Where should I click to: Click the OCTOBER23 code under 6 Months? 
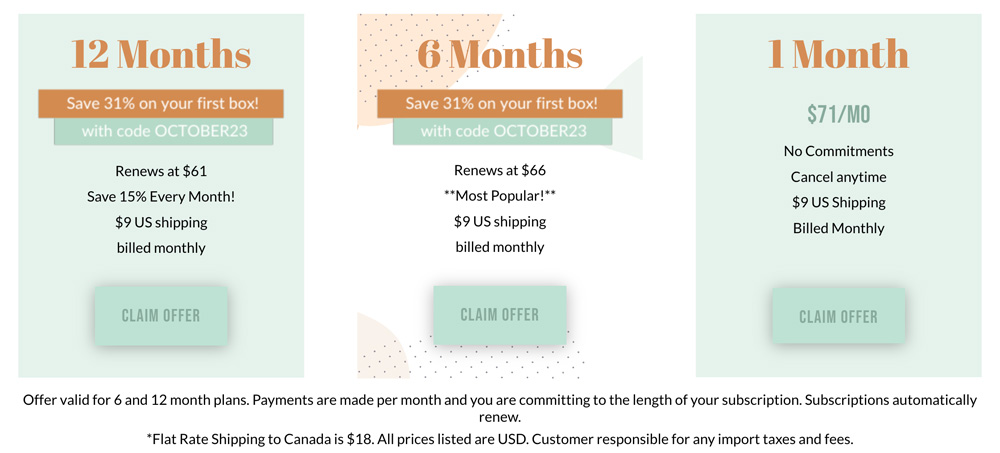coord(540,131)
